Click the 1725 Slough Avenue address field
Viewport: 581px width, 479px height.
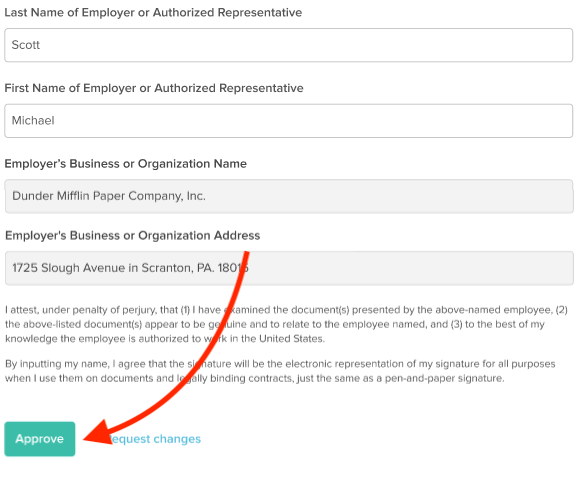click(x=289, y=268)
